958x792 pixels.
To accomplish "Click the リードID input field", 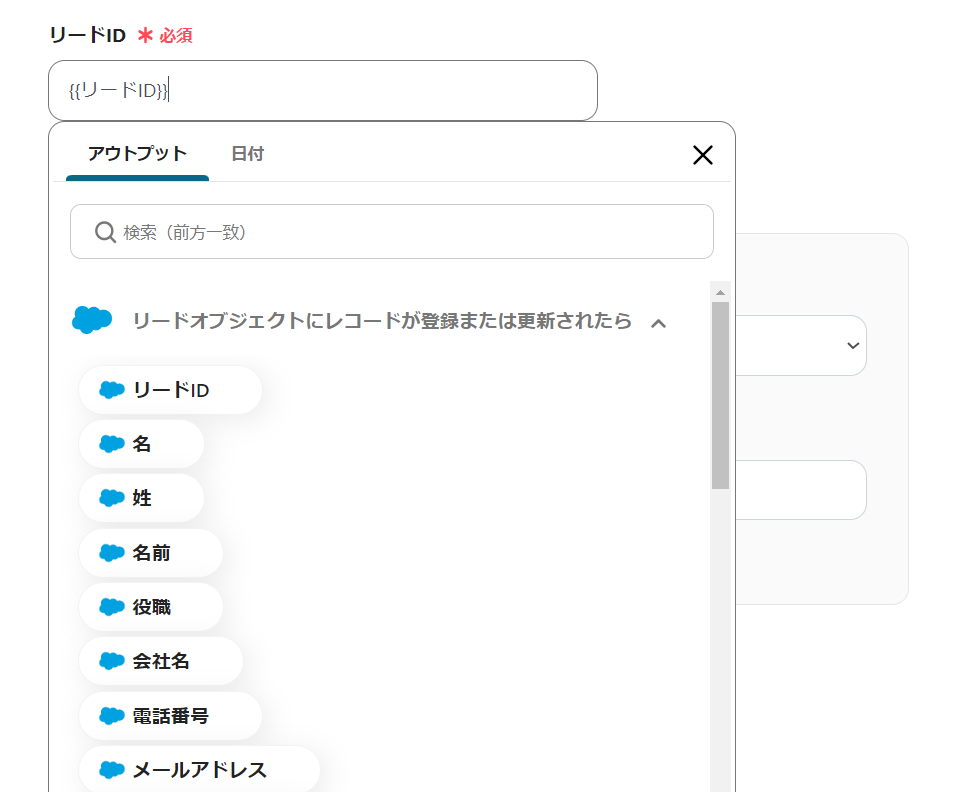I will tap(380, 91).
